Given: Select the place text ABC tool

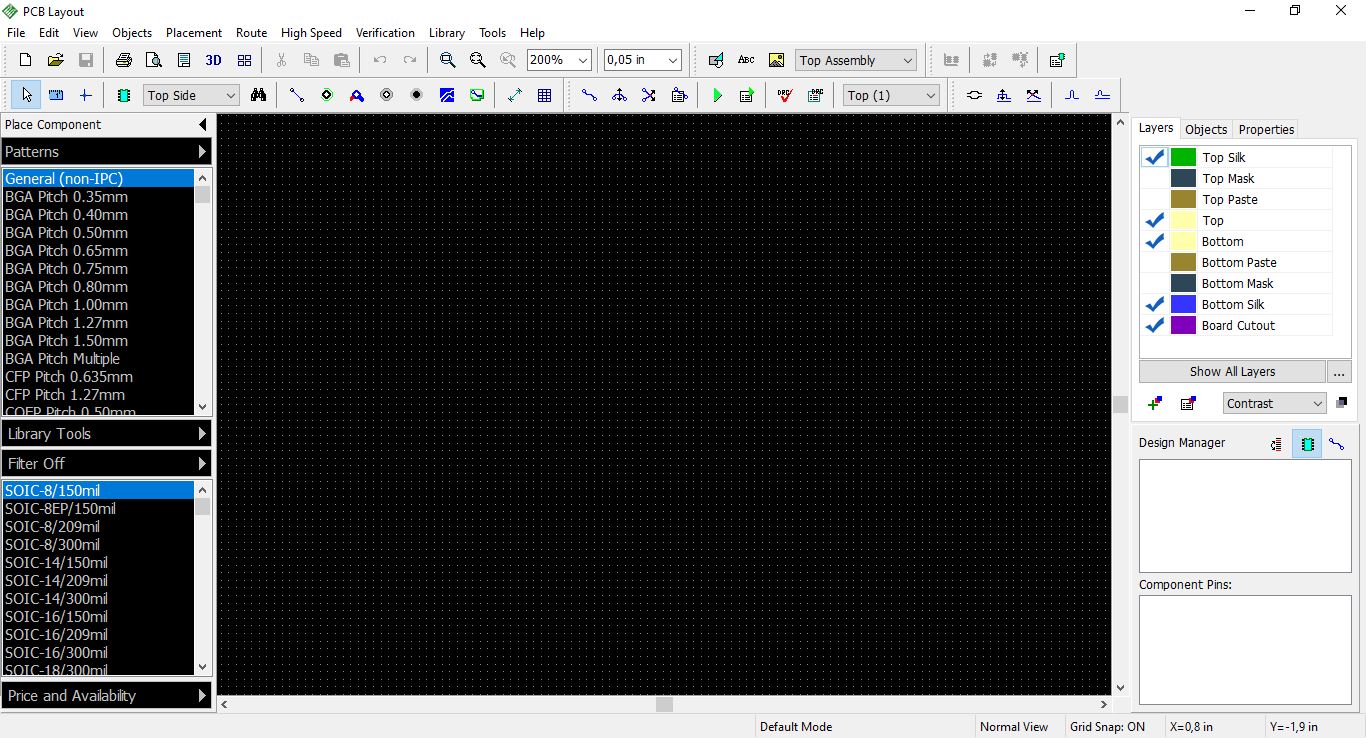Looking at the screenshot, I should click(746, 60).
